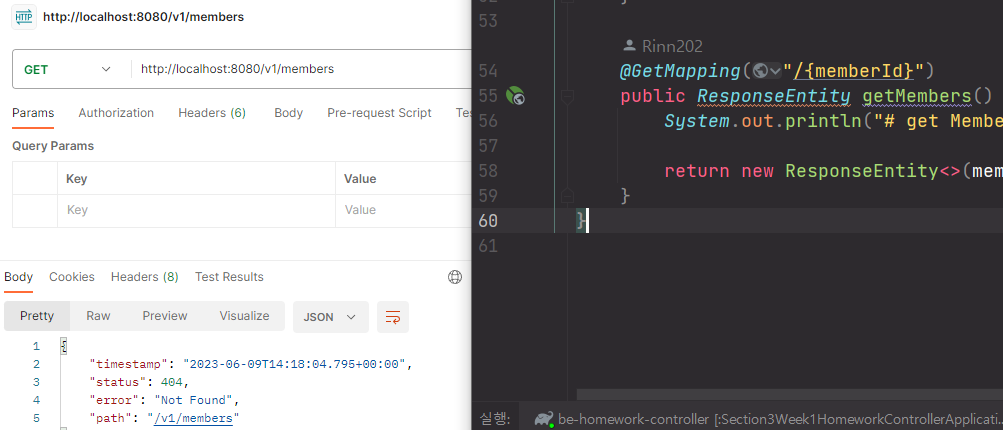Switch to the Params tab
The image size is (1003, 430).
click(x=33, y=113)
